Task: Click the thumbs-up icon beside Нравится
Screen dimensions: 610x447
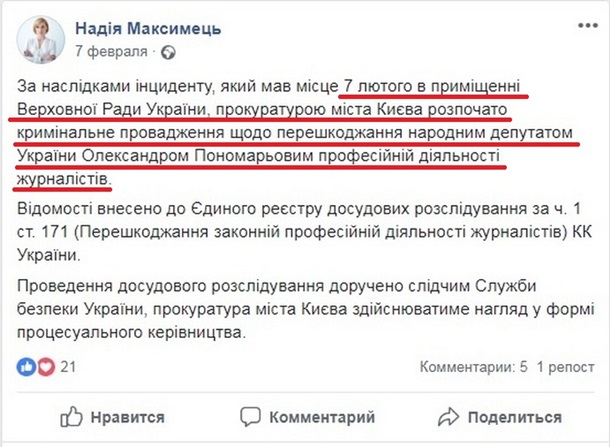Action: (72, 416)
